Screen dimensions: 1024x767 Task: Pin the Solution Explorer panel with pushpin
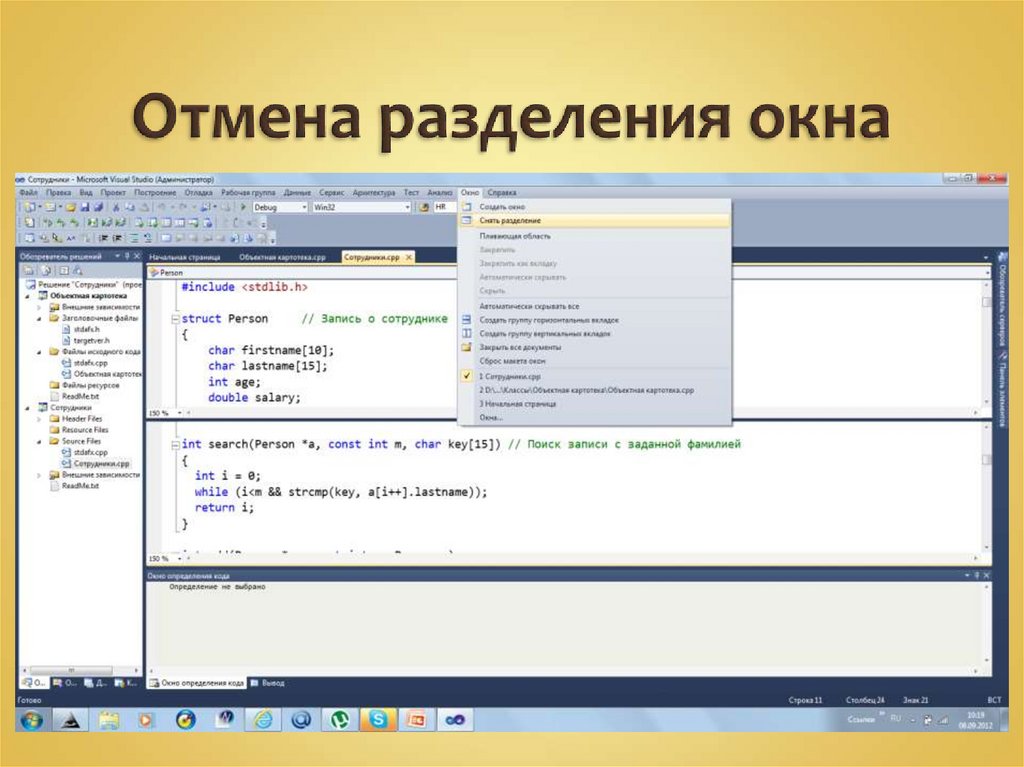[127, 256]
